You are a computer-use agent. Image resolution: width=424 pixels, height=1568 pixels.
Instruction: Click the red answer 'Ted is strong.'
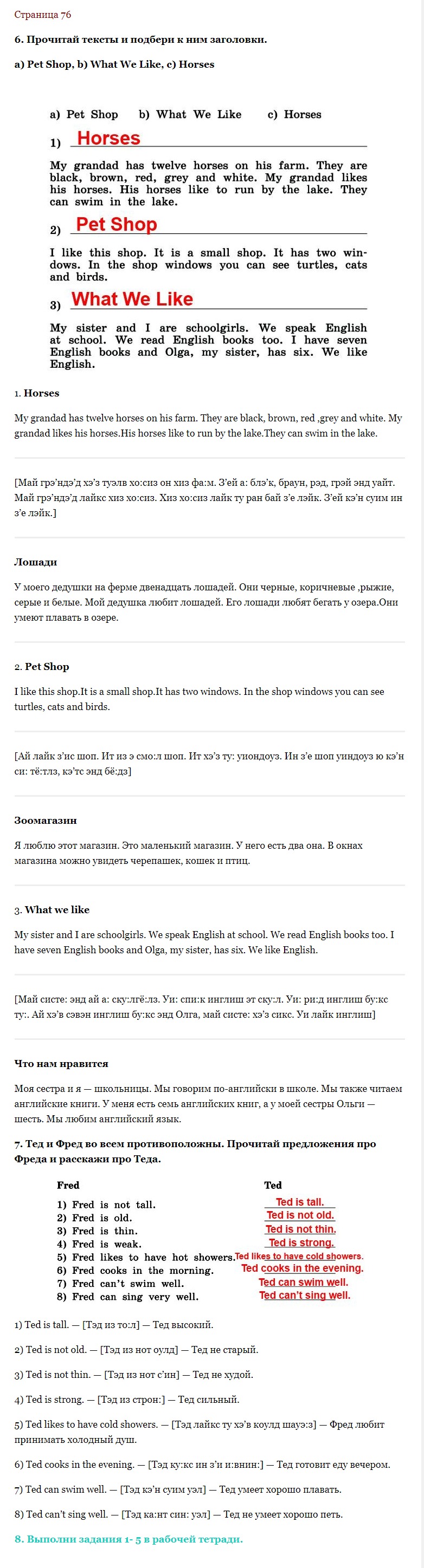pos(301,1242)
